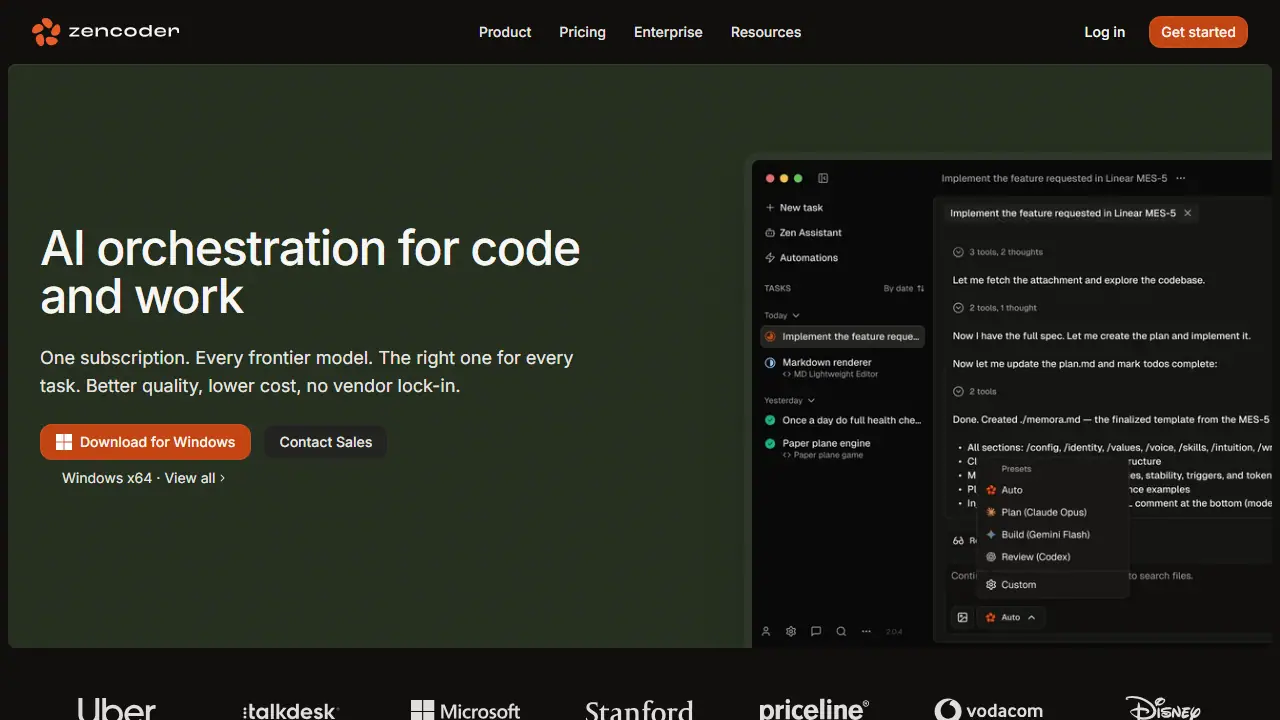Click the Zencoder logo in the header

[x=106, y=32]
